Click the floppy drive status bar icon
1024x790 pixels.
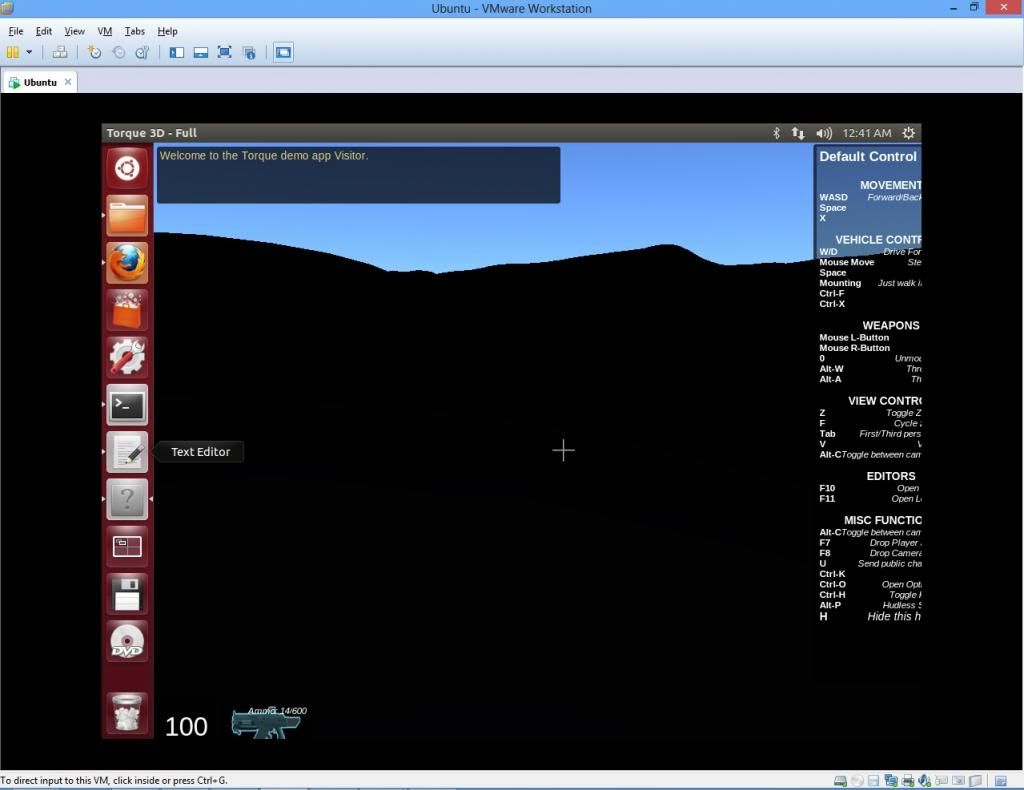pos(873,780)
